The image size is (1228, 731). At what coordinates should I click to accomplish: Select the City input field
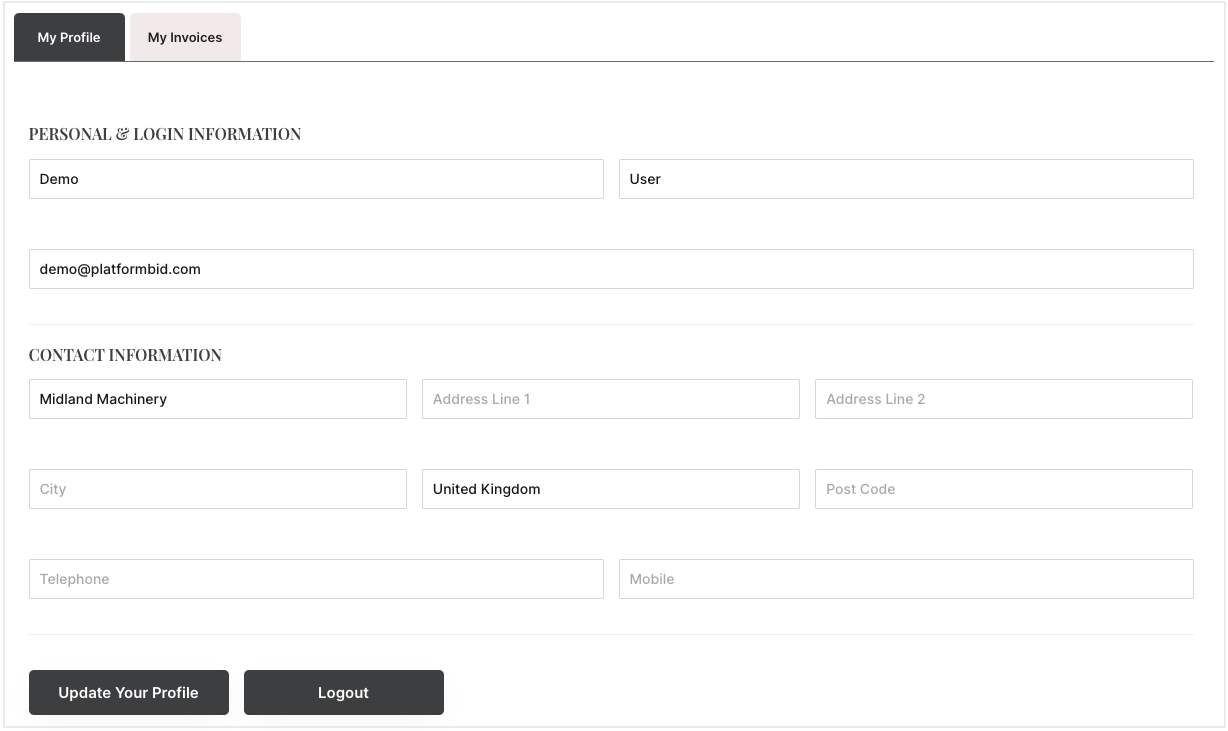coord(217,489)
